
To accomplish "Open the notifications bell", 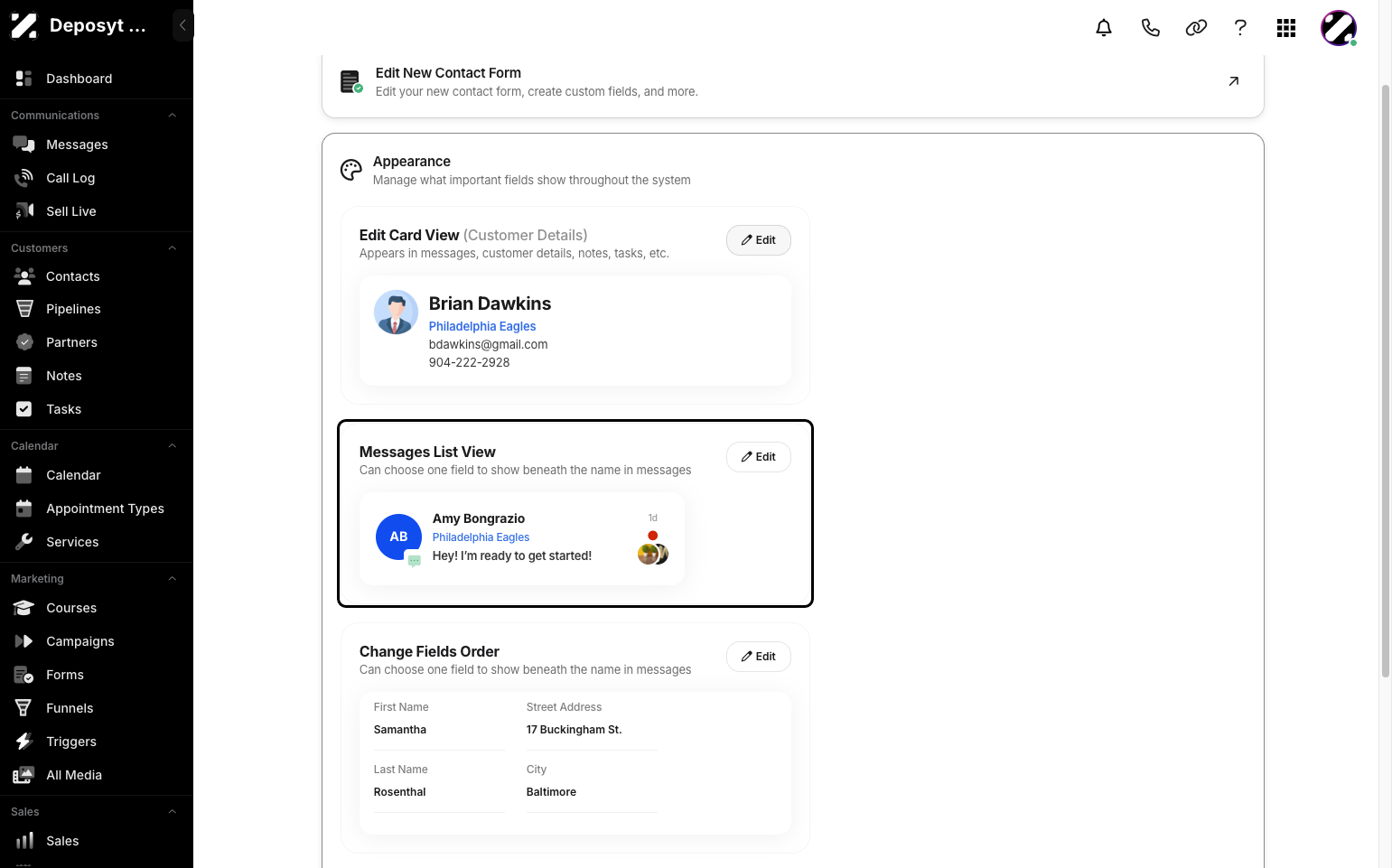I will tap(1104, 28).
